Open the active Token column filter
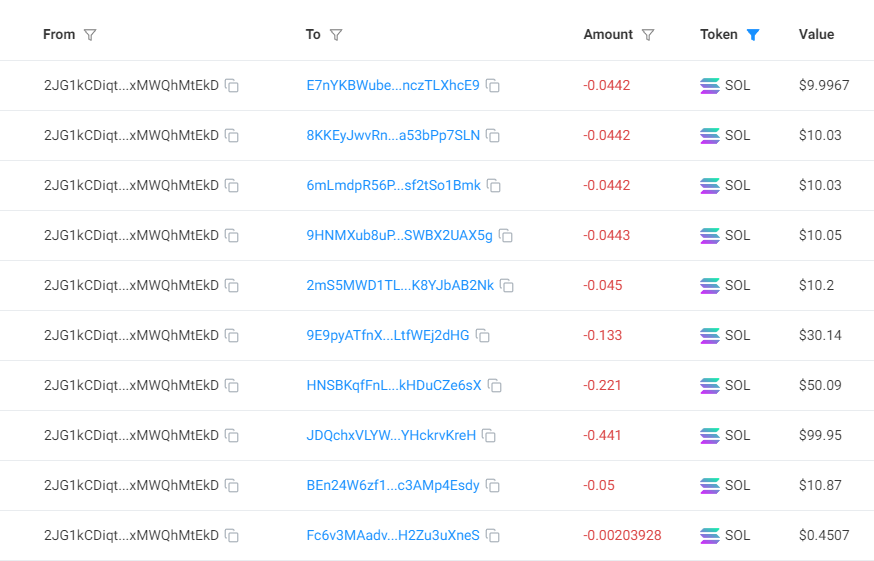 pyautogui.click(x=752, y=35)
